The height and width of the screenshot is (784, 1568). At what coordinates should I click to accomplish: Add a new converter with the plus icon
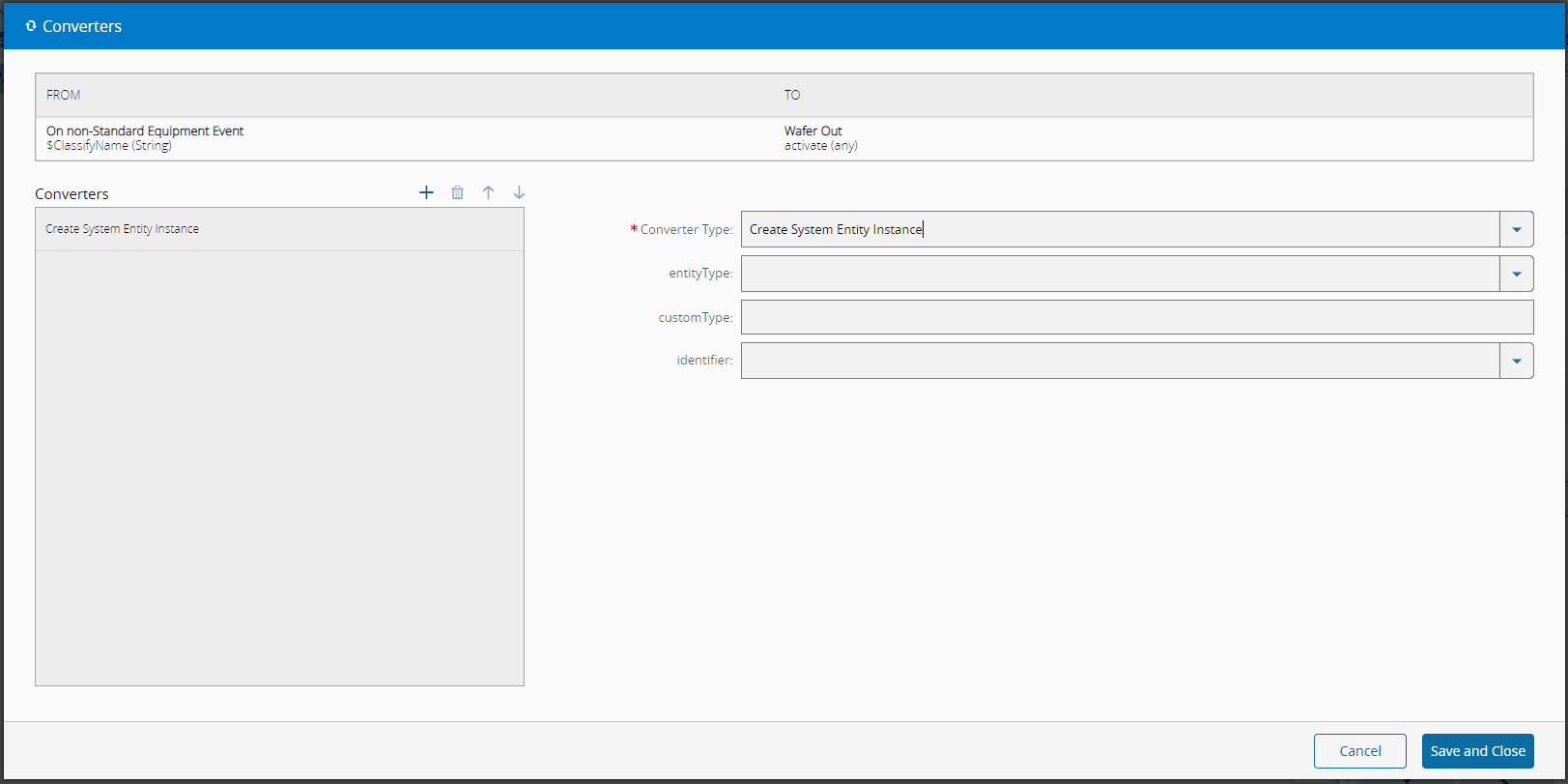tap(426, 192)
